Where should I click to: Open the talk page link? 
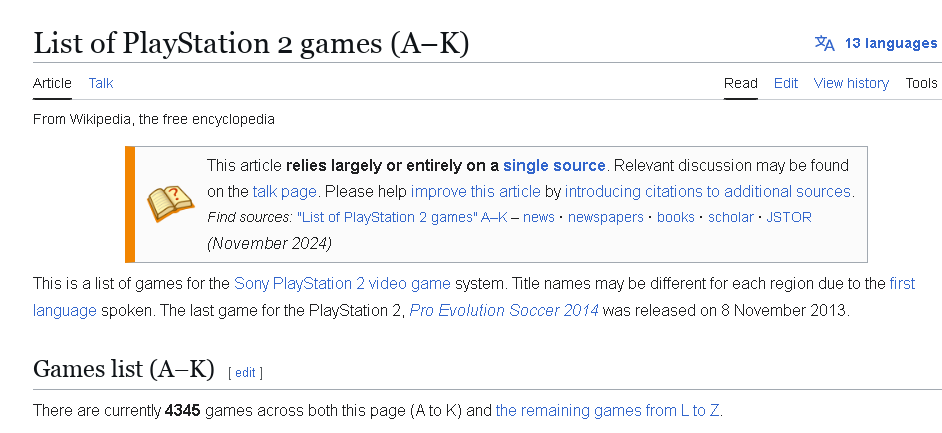pyautogui.click(x=284, y=191)
